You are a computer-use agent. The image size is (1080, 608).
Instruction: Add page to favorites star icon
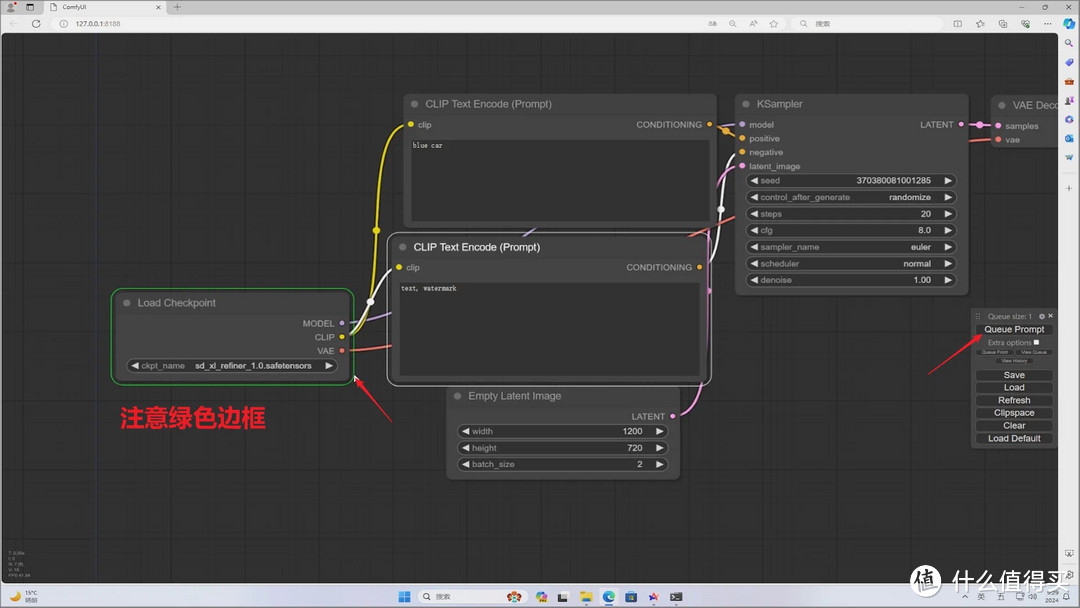pyautogui.click(x=773, y=23)
